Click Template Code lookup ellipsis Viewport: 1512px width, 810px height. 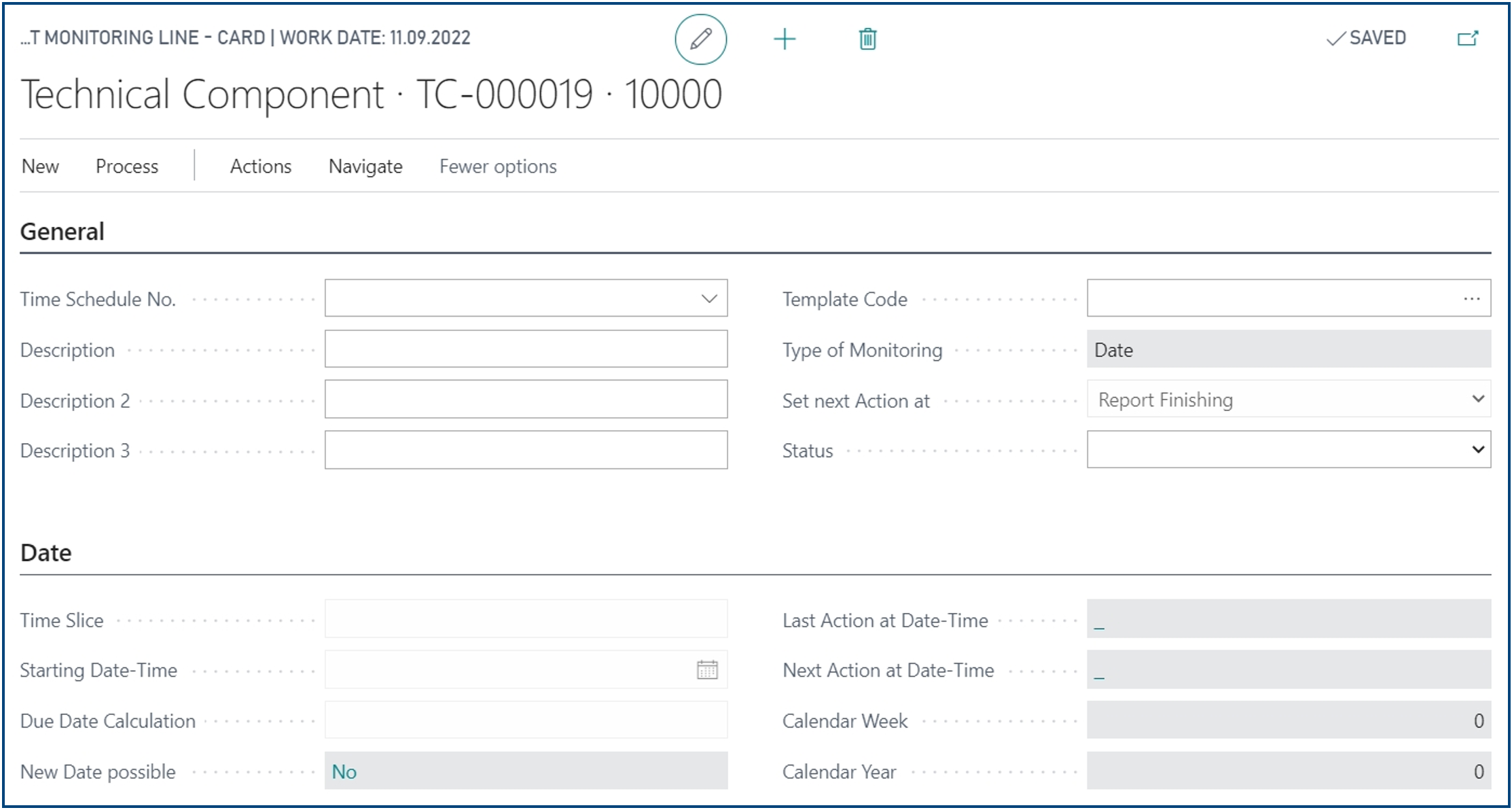pos(1471,298)
